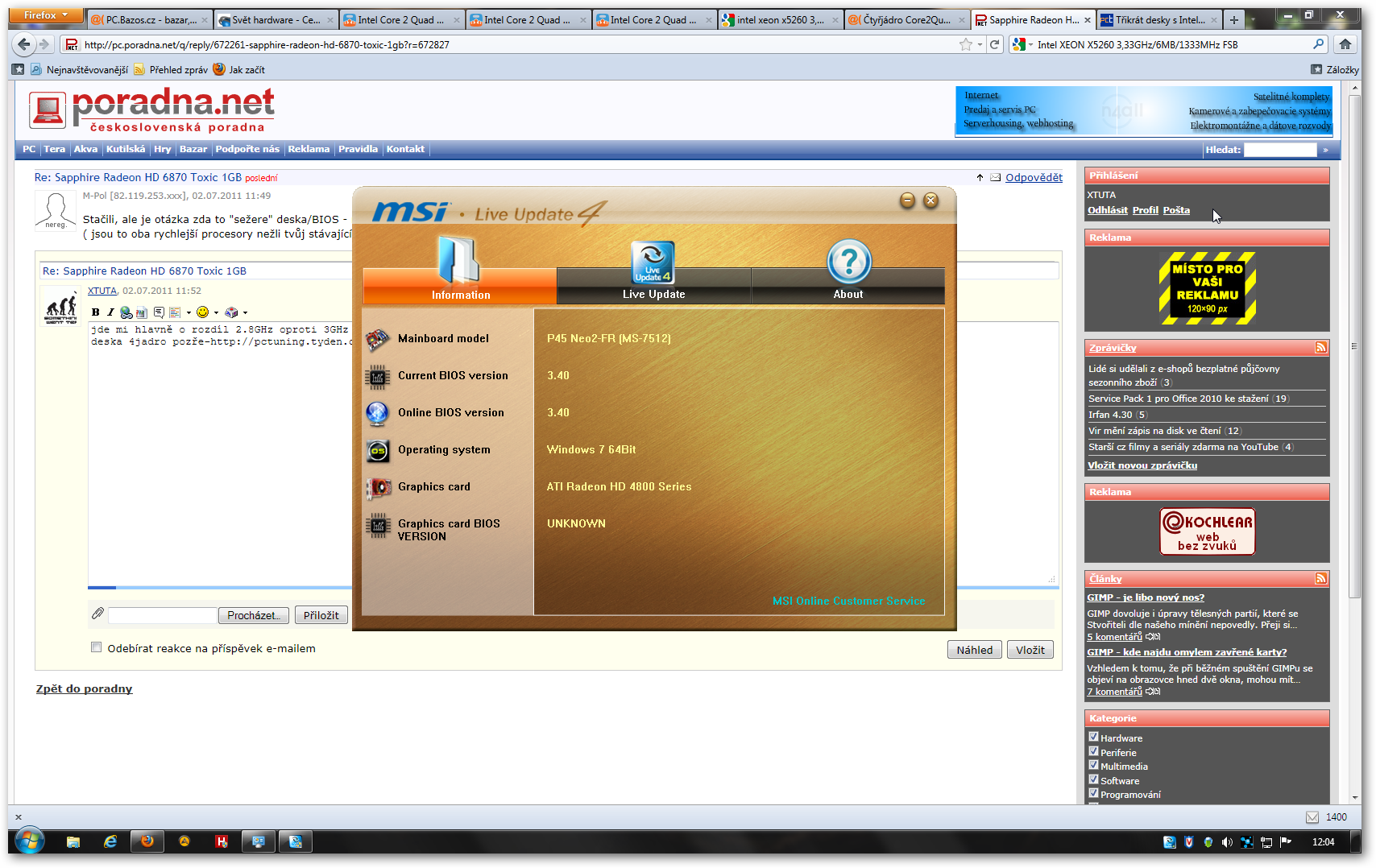Toggle the Software category checkbox
This screenshot has width=1376, height=868.
pos(1093,779)
